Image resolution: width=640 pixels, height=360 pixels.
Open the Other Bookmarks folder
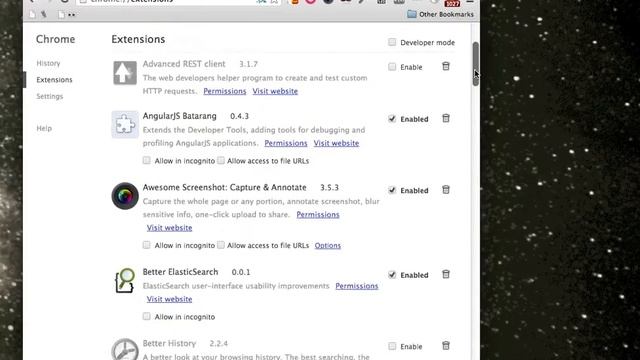pos(440,14)
